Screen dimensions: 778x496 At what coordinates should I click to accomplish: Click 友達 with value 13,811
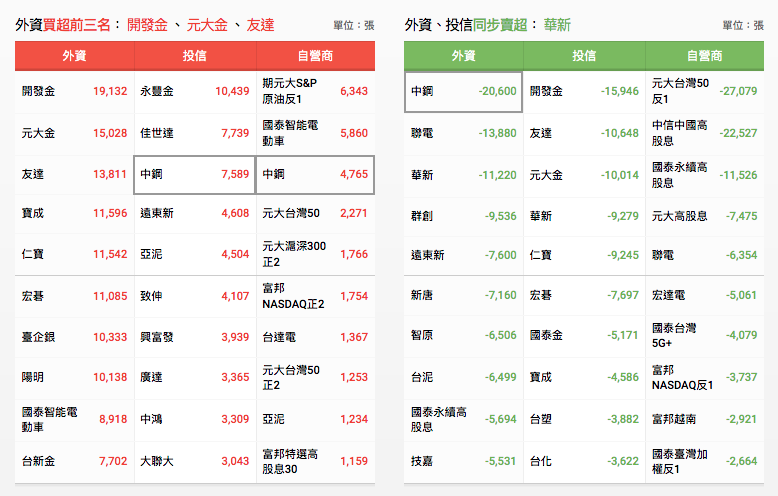(33, 175)
